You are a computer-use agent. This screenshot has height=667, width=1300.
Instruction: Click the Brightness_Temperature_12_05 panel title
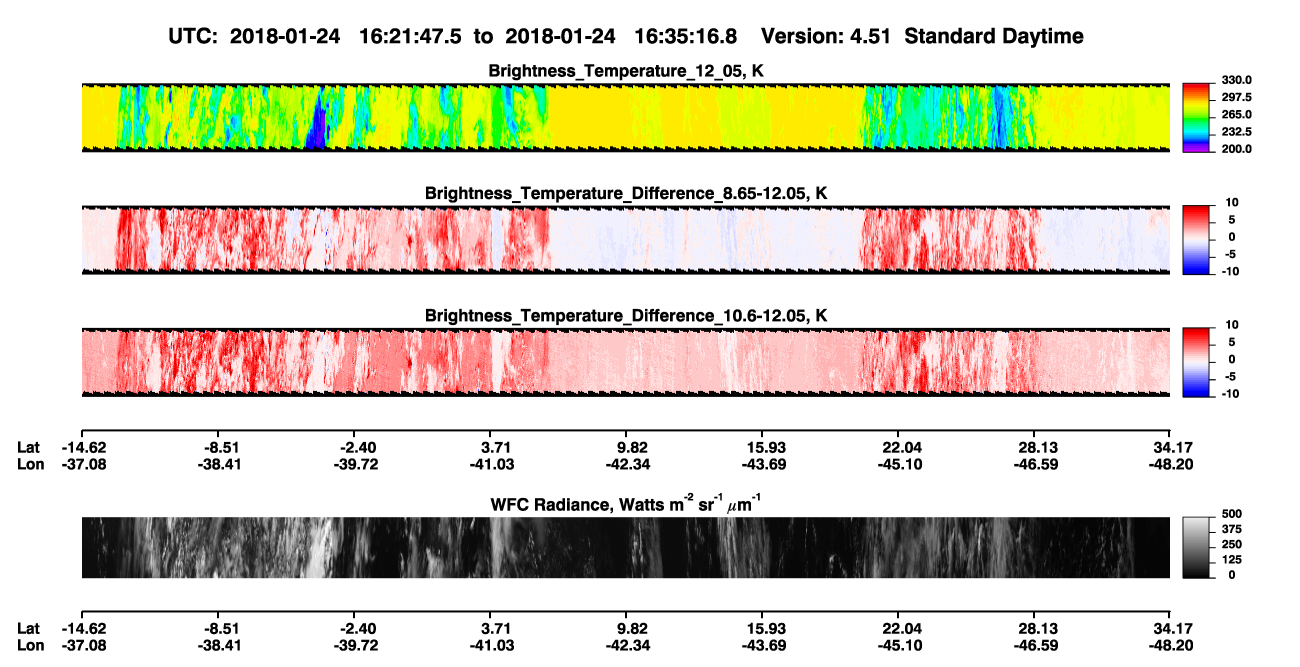626,71
